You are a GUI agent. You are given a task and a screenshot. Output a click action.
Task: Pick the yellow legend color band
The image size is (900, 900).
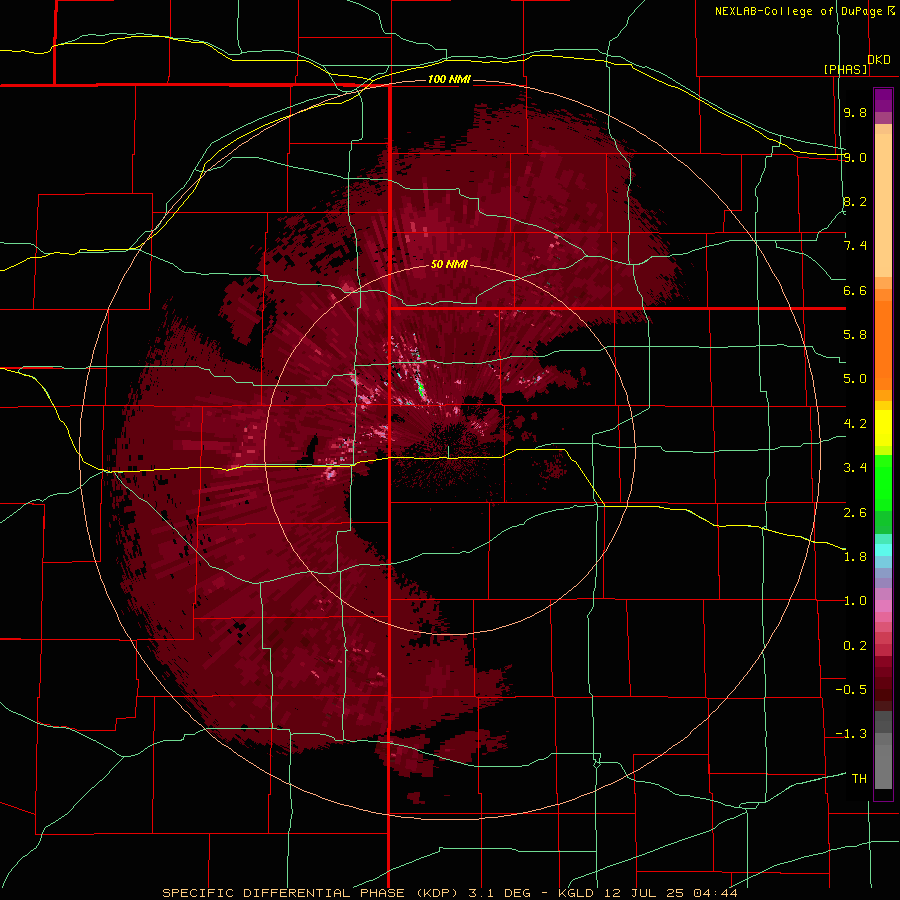(x=883, y=428)
